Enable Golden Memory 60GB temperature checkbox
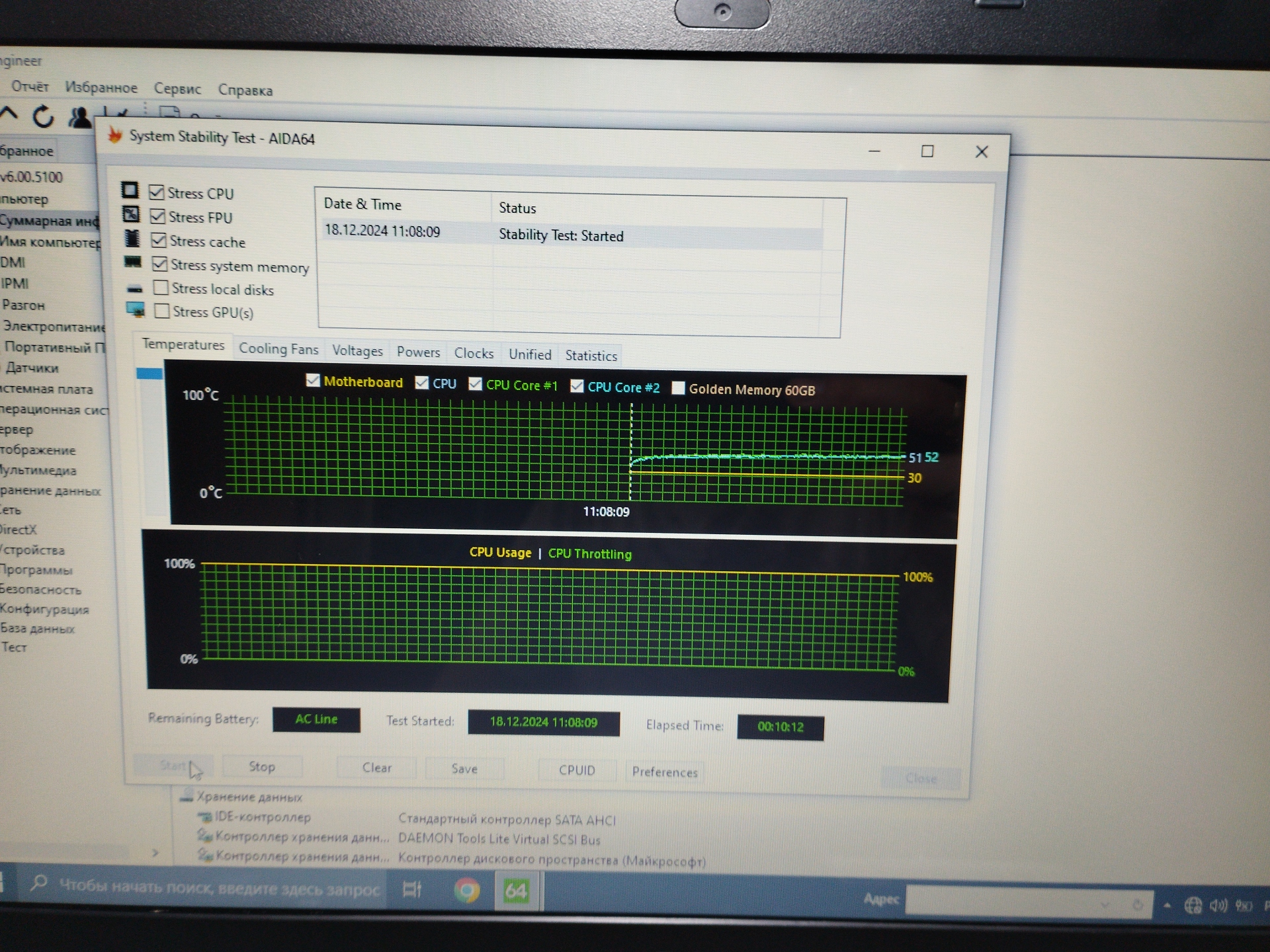The width and height of the screenshot is (1270, 952). pos(678,388)
